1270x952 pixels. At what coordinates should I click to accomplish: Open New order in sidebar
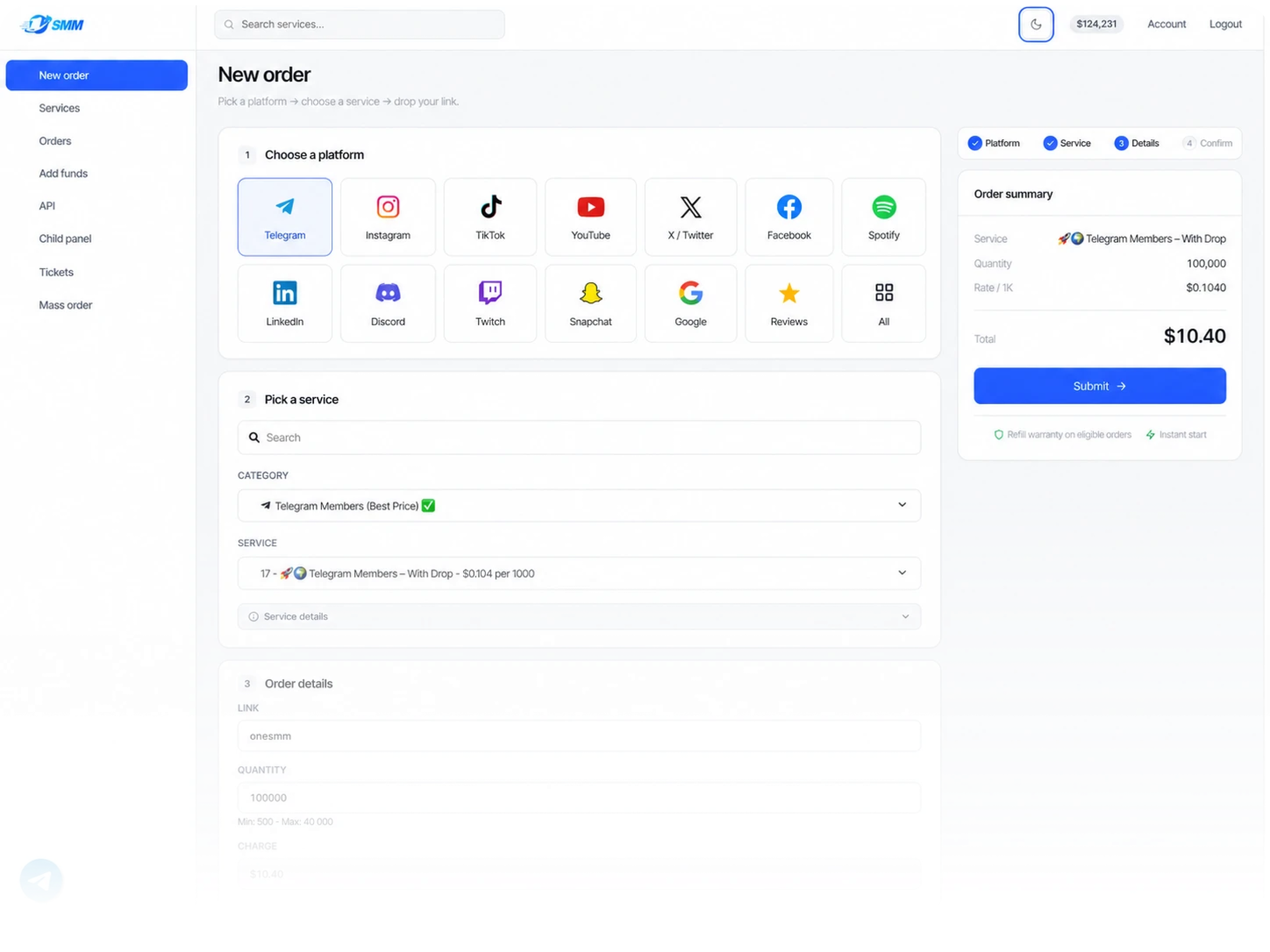(97, 75)
